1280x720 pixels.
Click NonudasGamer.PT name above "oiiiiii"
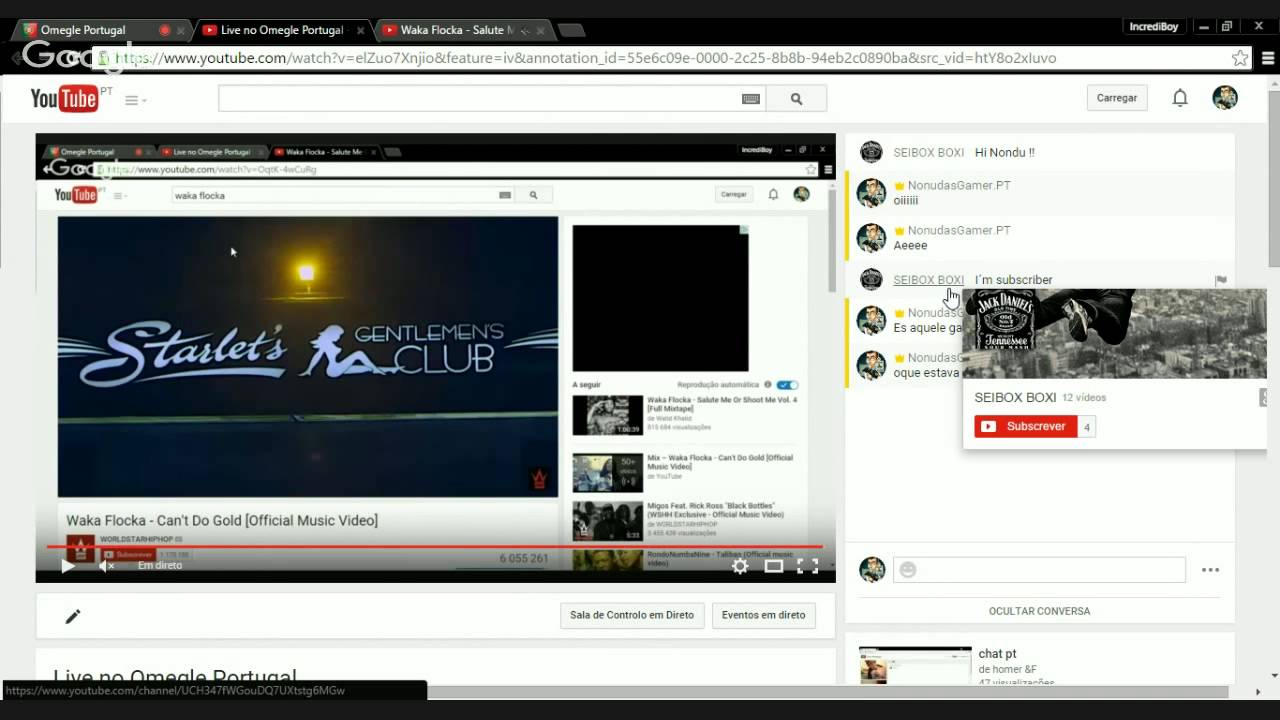pos(959,186)
